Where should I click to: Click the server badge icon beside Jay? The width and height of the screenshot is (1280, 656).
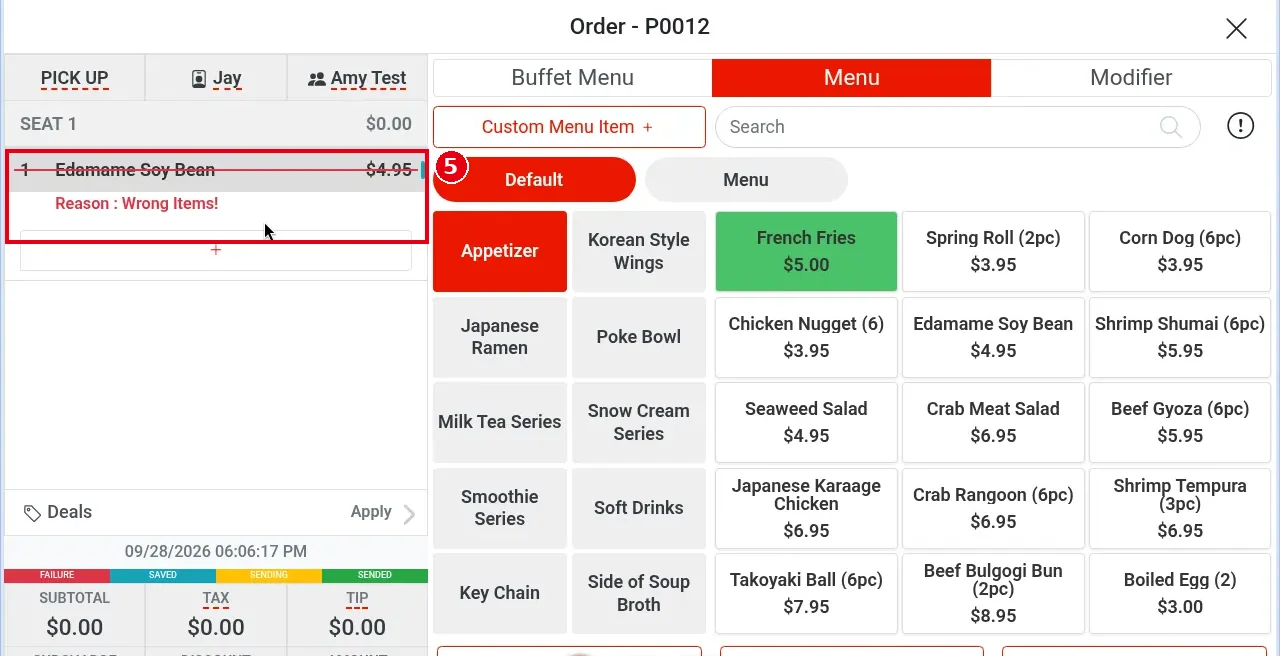pos(198,78)
